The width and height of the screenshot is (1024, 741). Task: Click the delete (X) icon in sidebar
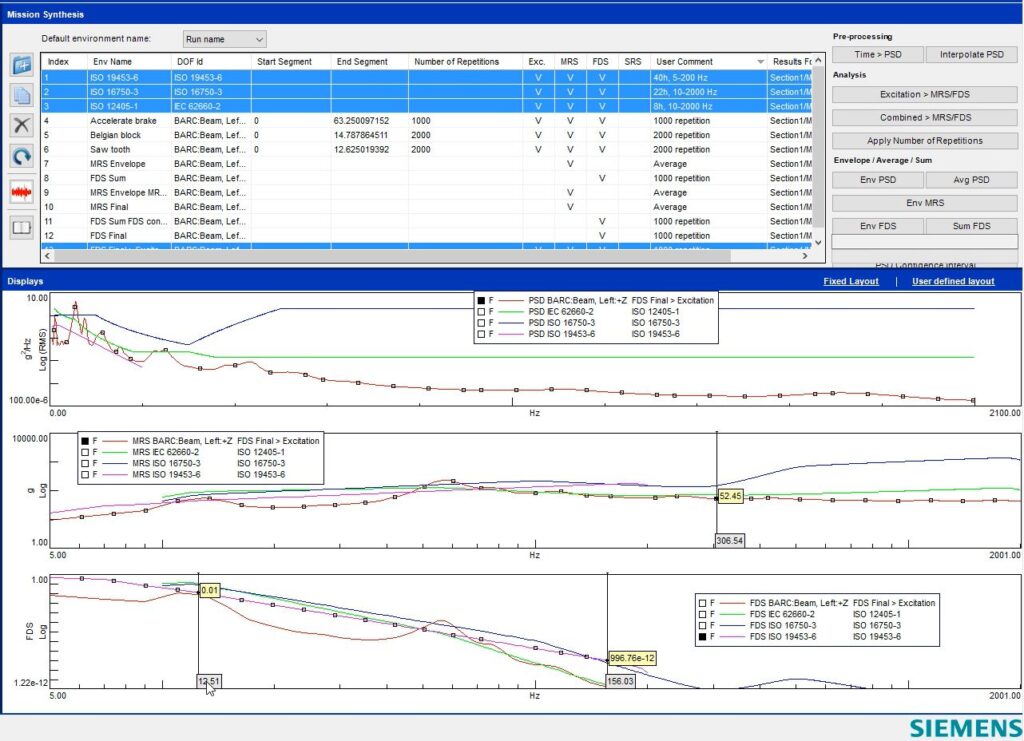(x=19, y=125)
